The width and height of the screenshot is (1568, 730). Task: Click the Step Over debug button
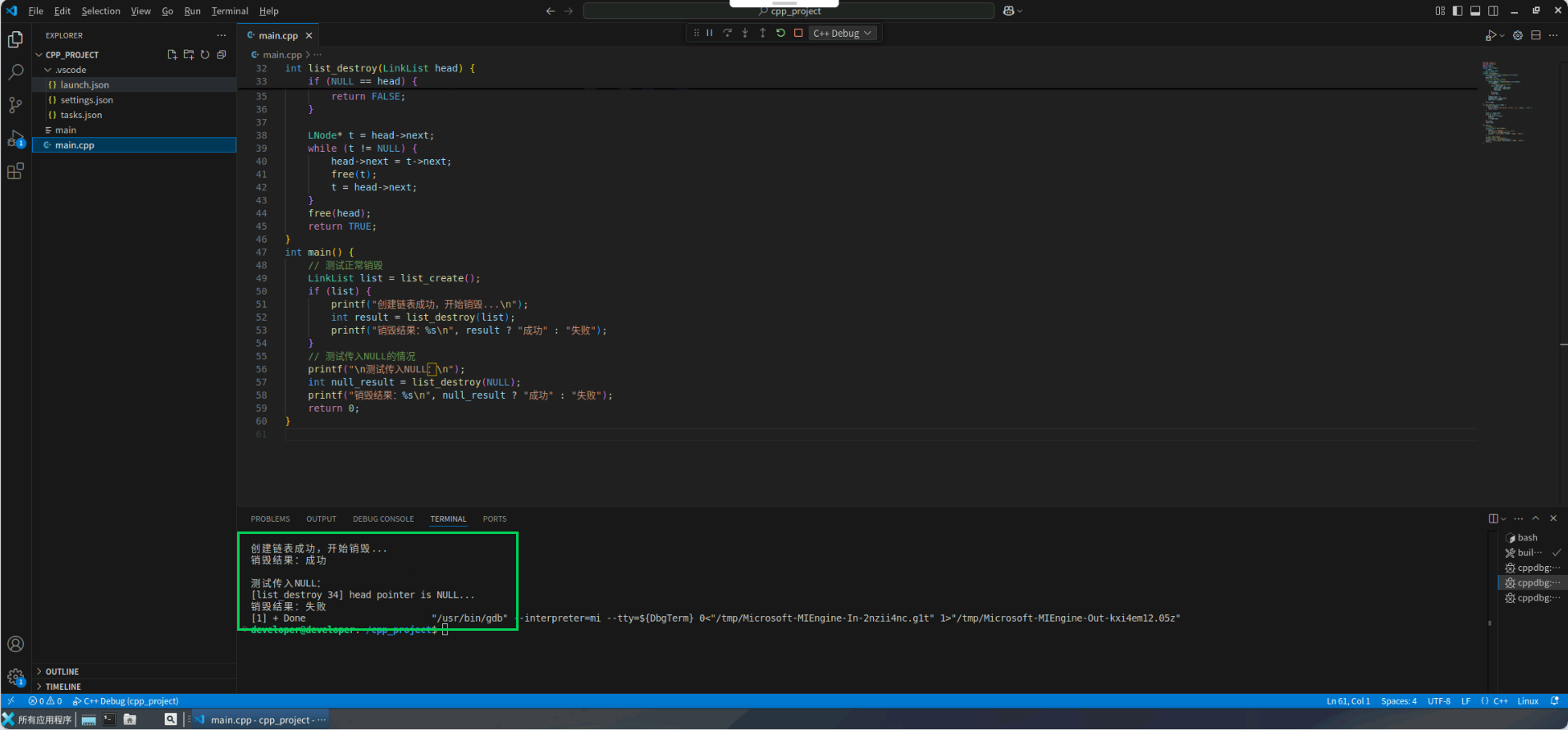(x=727, y=33)
